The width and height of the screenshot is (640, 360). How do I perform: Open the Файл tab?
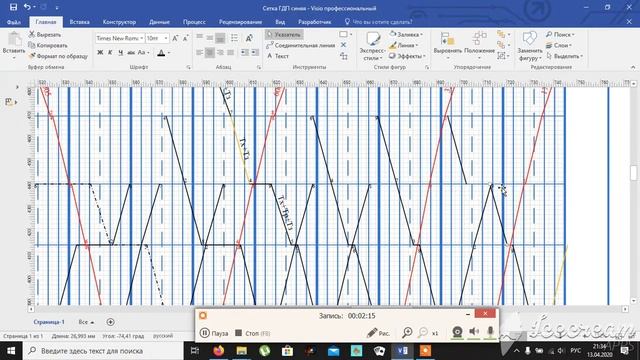tap(13, 22)
